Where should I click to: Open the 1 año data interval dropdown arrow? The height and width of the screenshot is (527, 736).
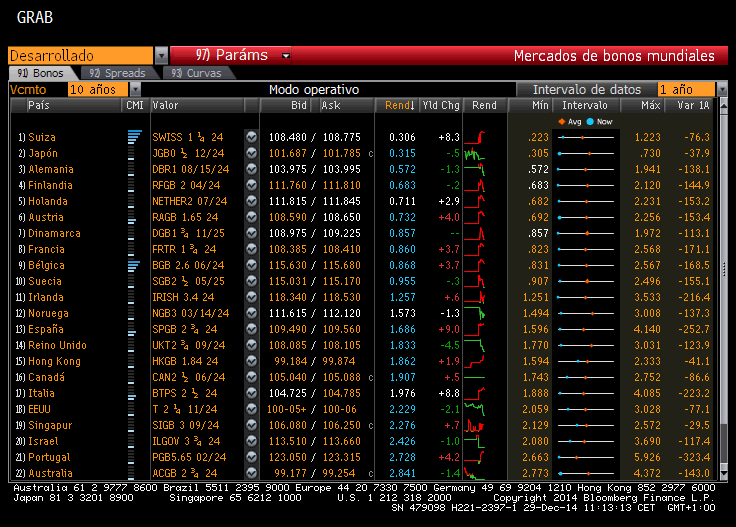[722, 89]
